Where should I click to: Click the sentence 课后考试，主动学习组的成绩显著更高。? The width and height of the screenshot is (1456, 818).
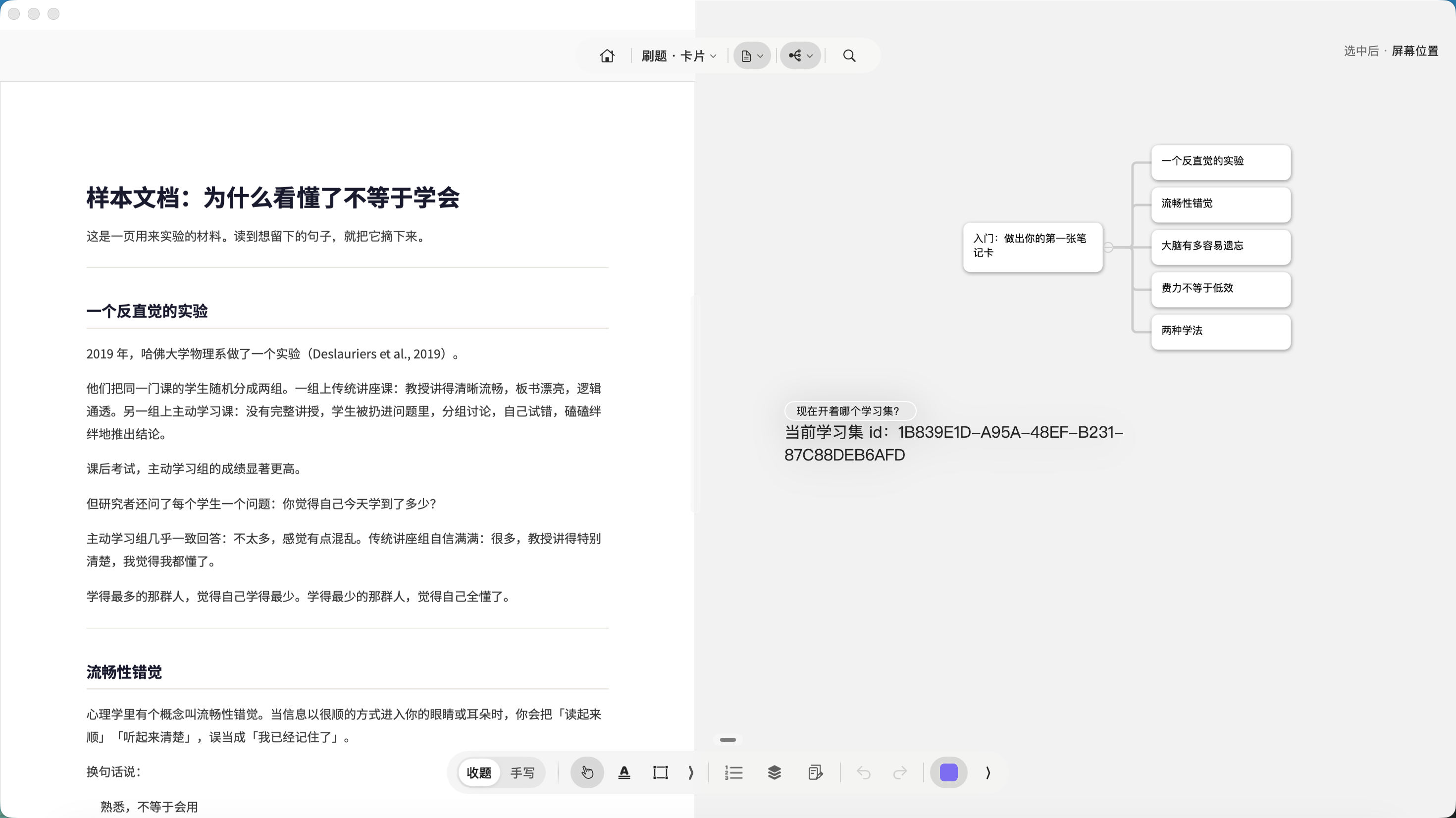196,468
